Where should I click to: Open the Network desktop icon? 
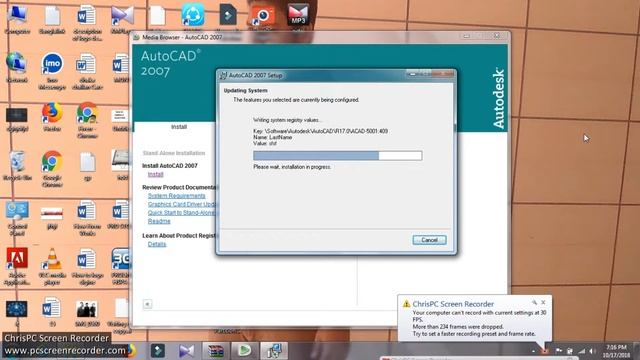point(17,68)
